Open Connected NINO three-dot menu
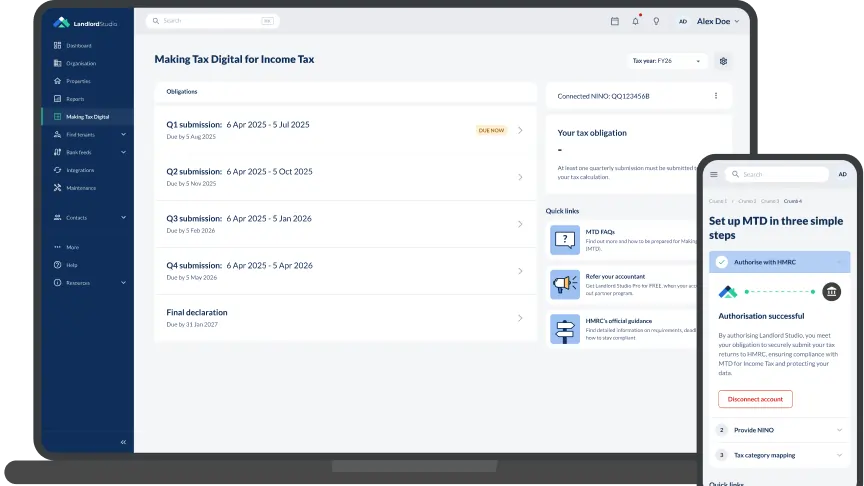The image size is (864, 486). (716, 96)
